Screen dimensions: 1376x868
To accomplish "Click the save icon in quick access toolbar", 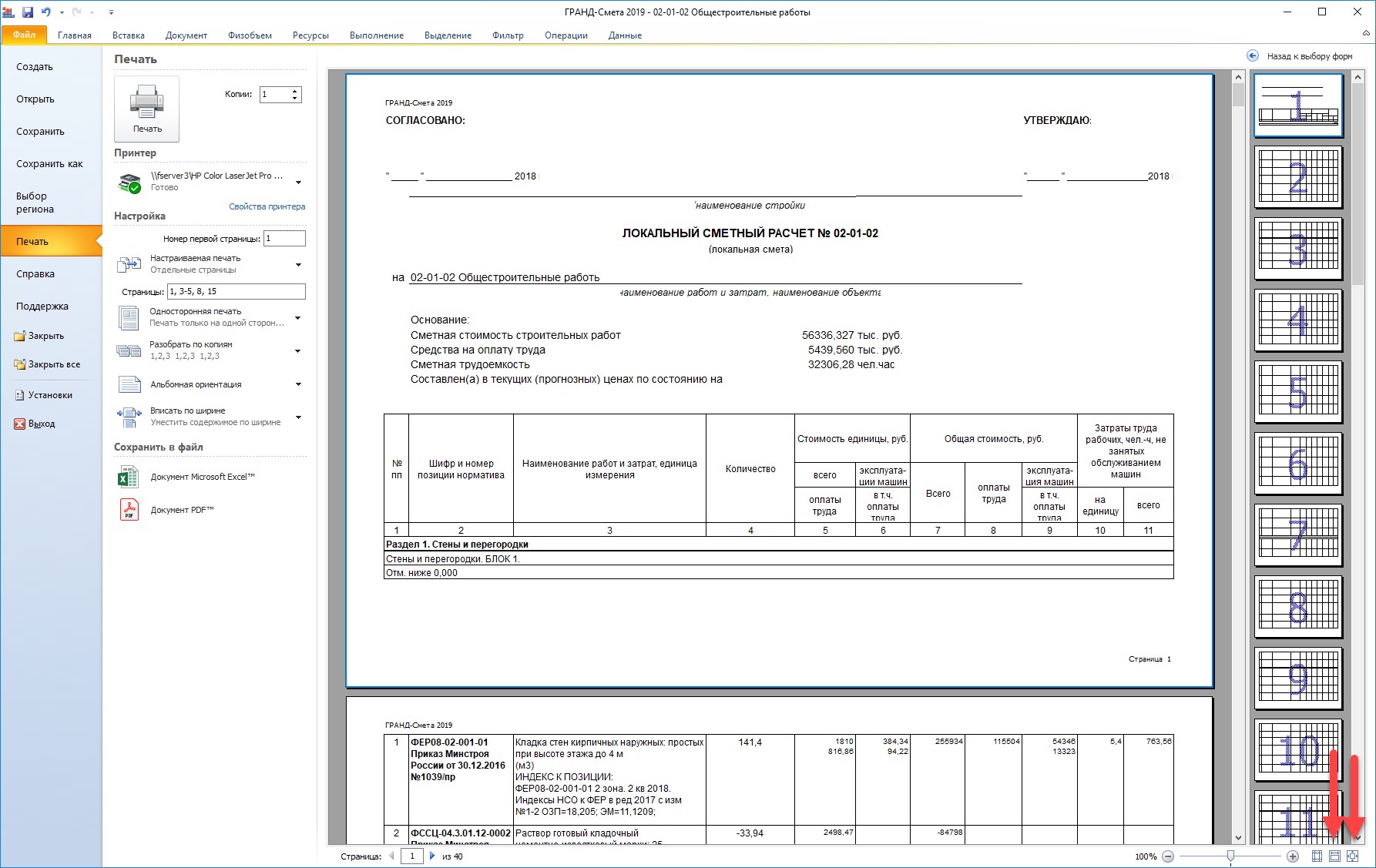I will point(28,12).
